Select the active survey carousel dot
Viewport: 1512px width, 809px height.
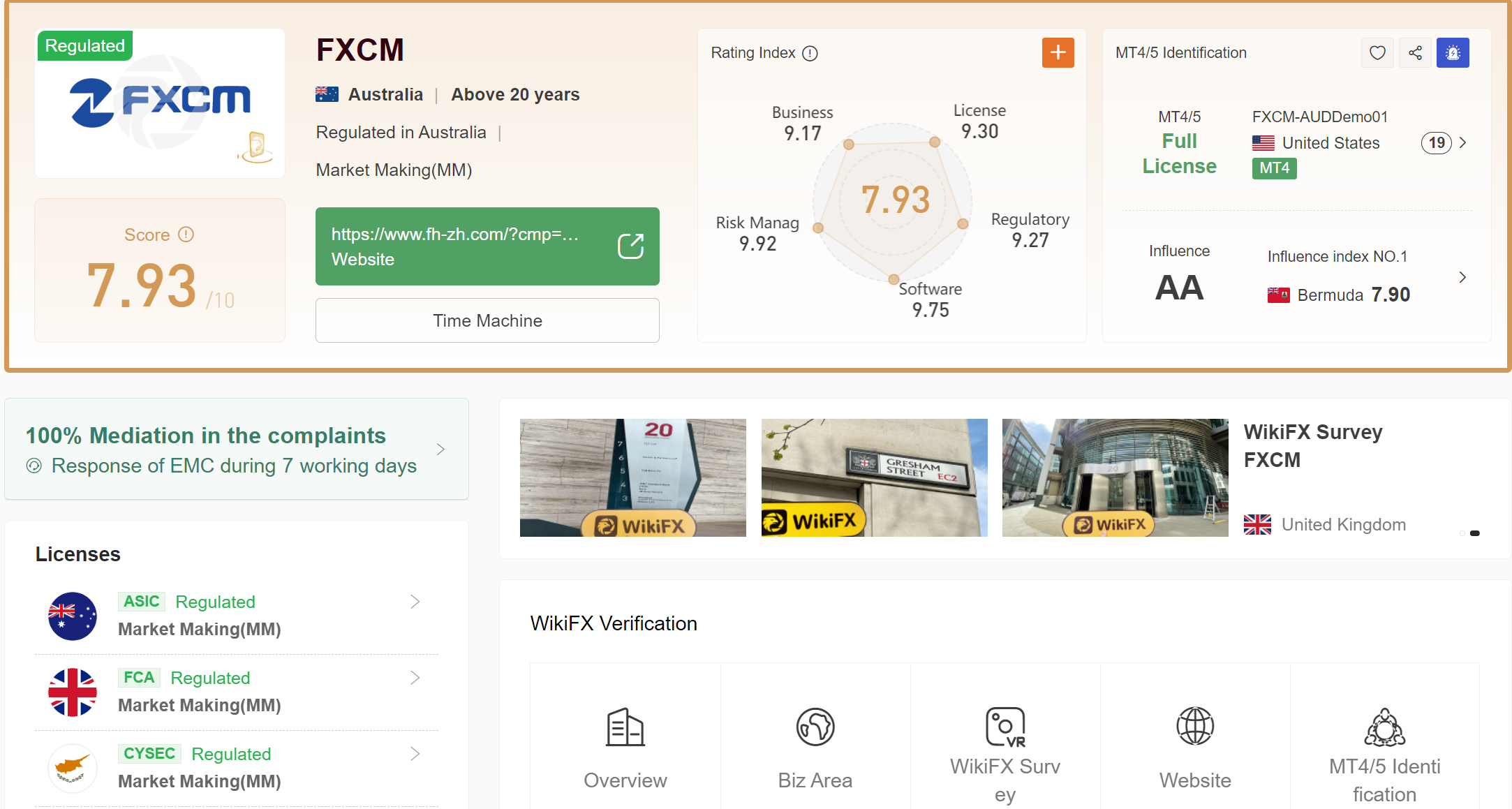coord(1475,533)
